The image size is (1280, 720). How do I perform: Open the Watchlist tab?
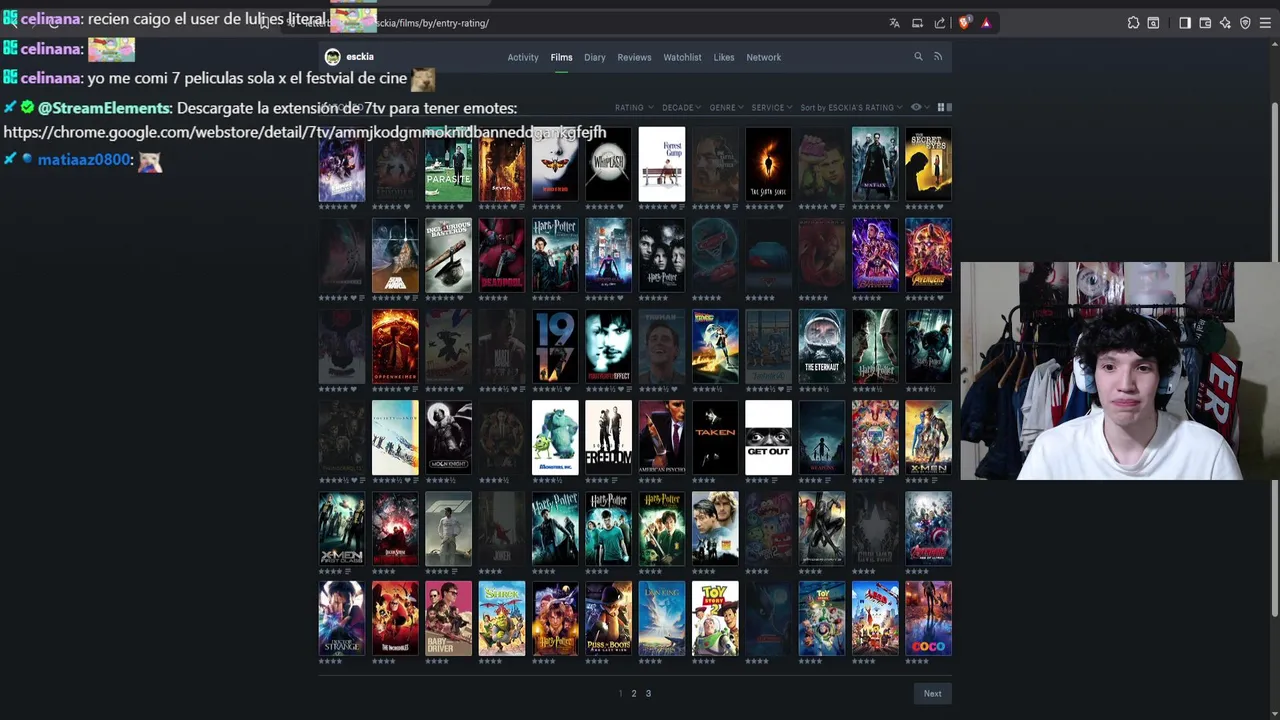(682, 57)
